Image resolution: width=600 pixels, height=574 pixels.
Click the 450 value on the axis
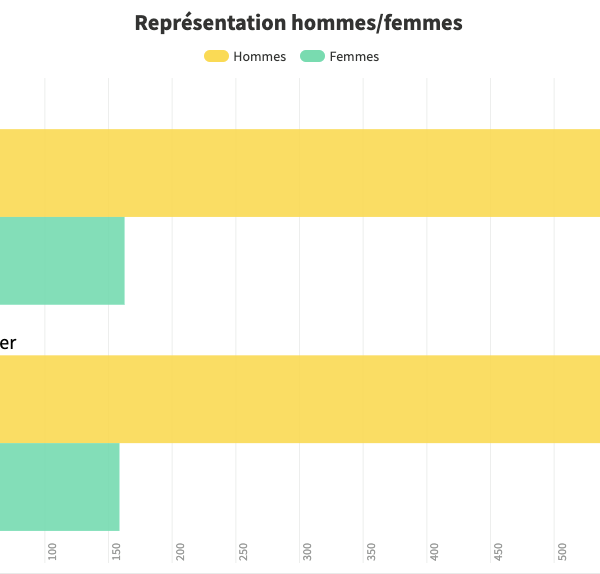point(499,551)
